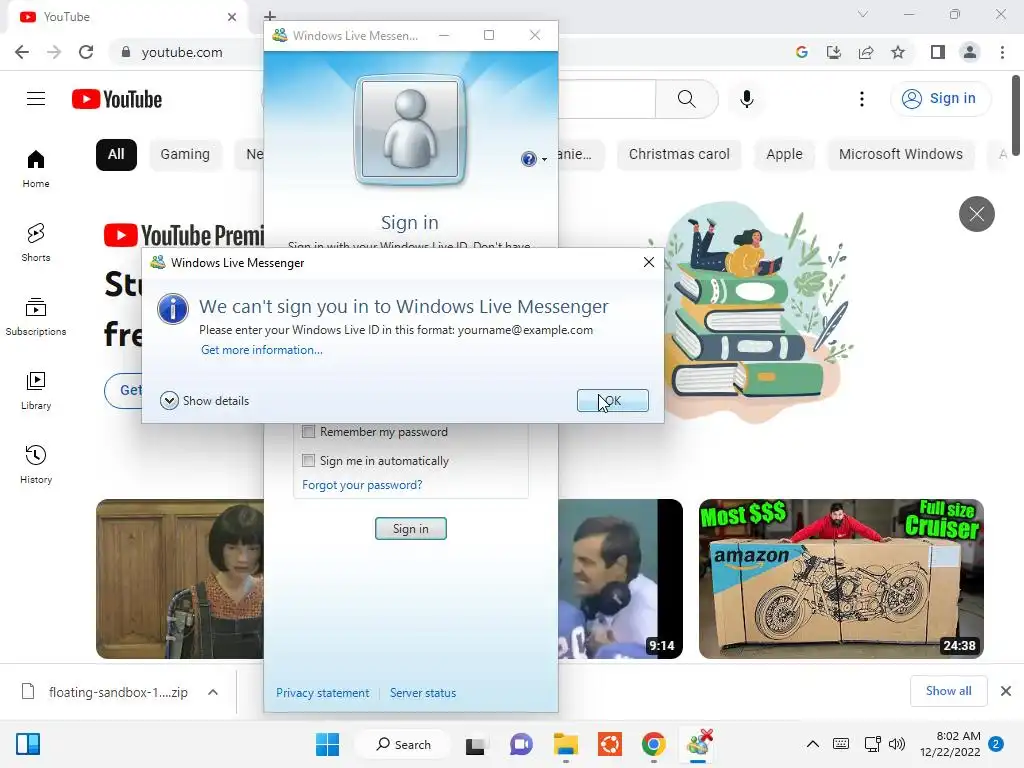This screenshot has height=768, width=1024.
Task: Go back in Chrome
Action: coord(22,52)
